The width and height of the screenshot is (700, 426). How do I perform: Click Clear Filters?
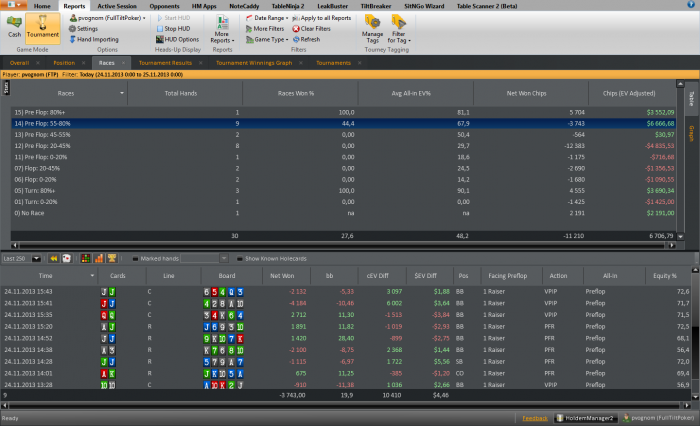tap(311, 29)
